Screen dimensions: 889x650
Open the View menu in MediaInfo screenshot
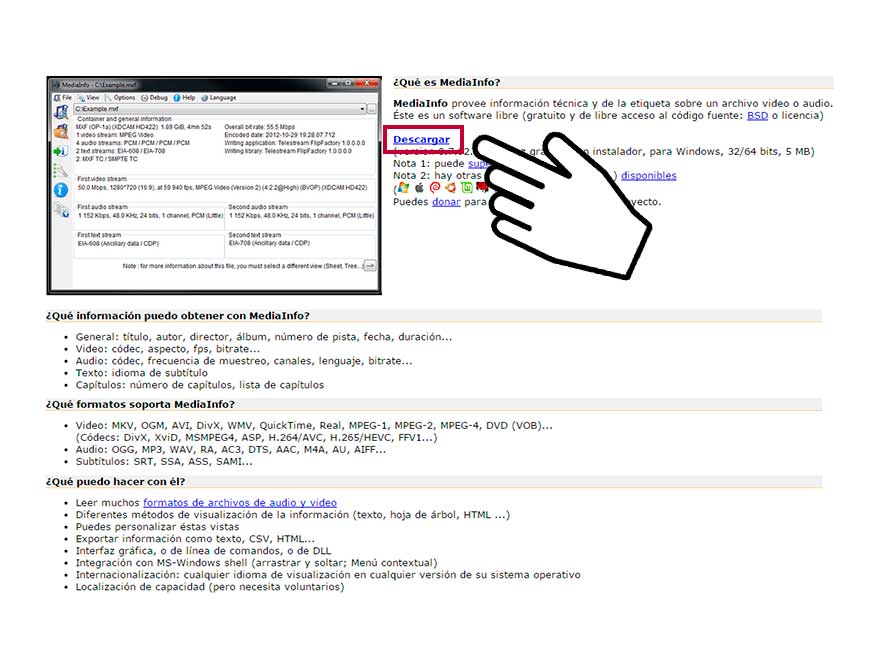(x=88, y=98)
